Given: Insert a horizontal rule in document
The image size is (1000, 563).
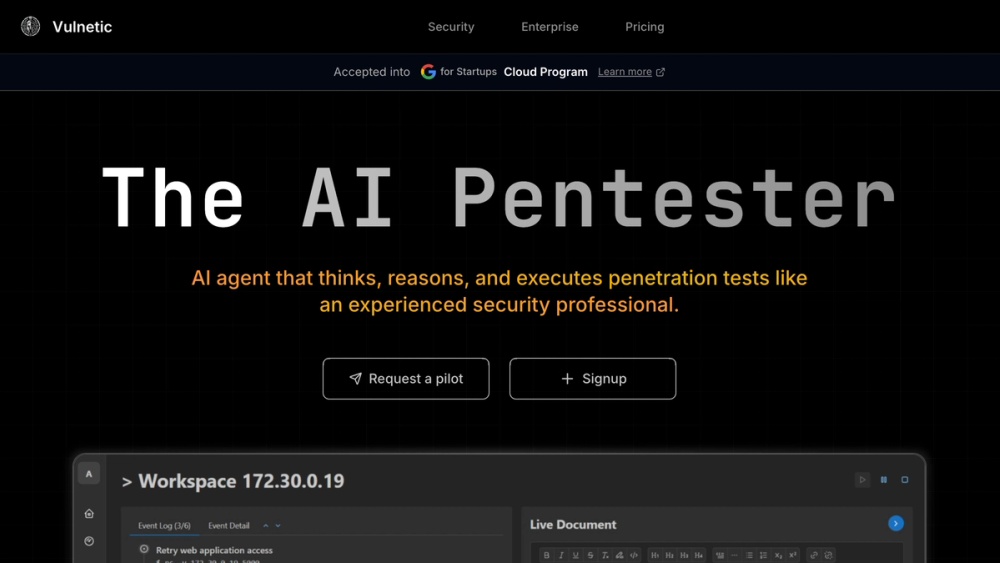Looking at the screenshot, I should pyautogui.click(x=735, y=555).
